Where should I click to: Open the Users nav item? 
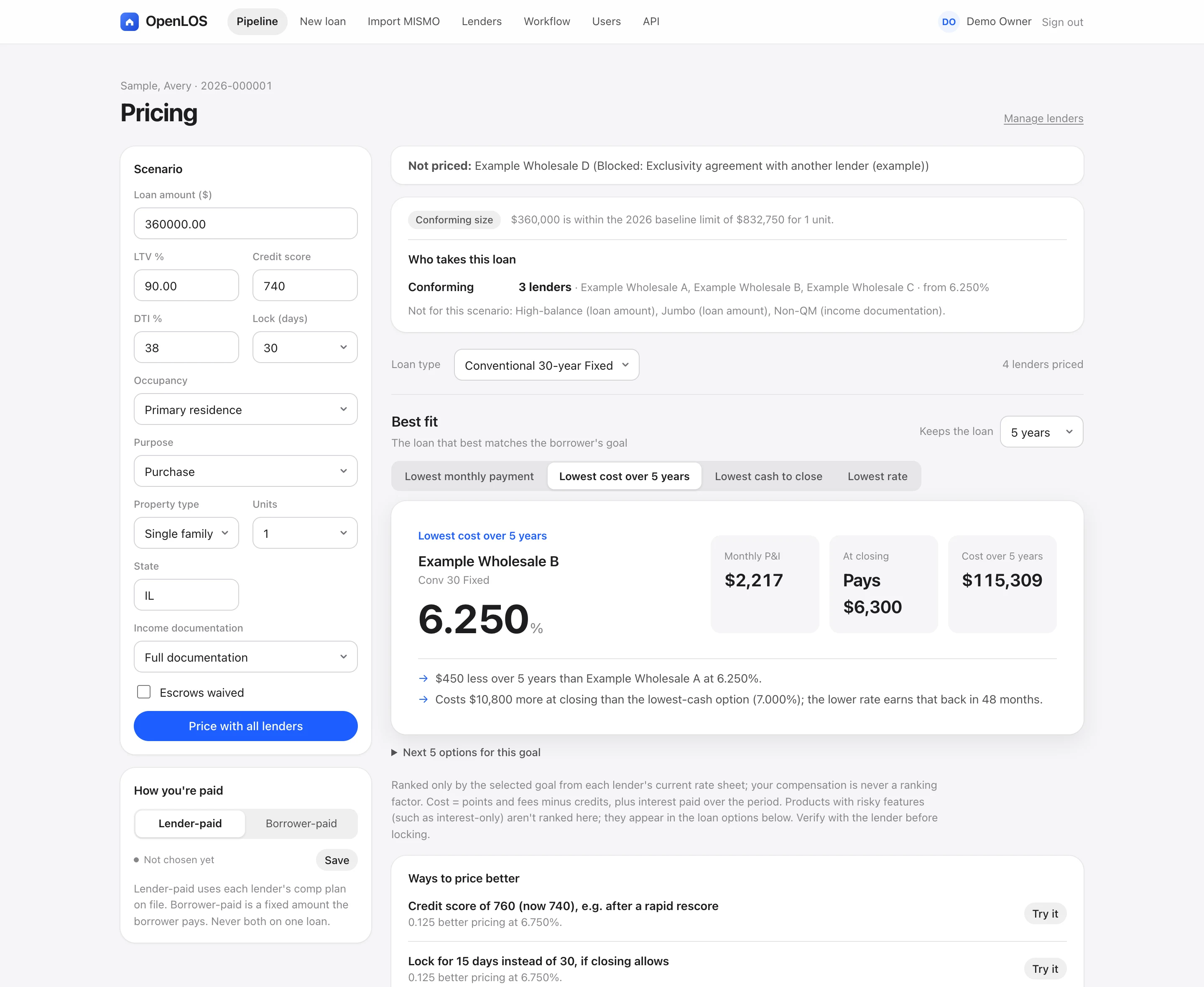click(606, 22)
